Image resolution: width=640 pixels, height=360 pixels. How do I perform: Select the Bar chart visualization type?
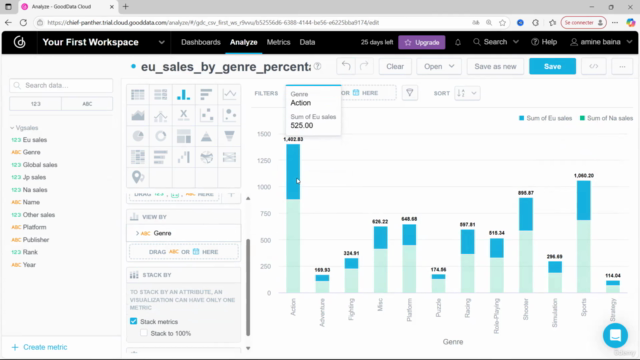tap(206, 94)
